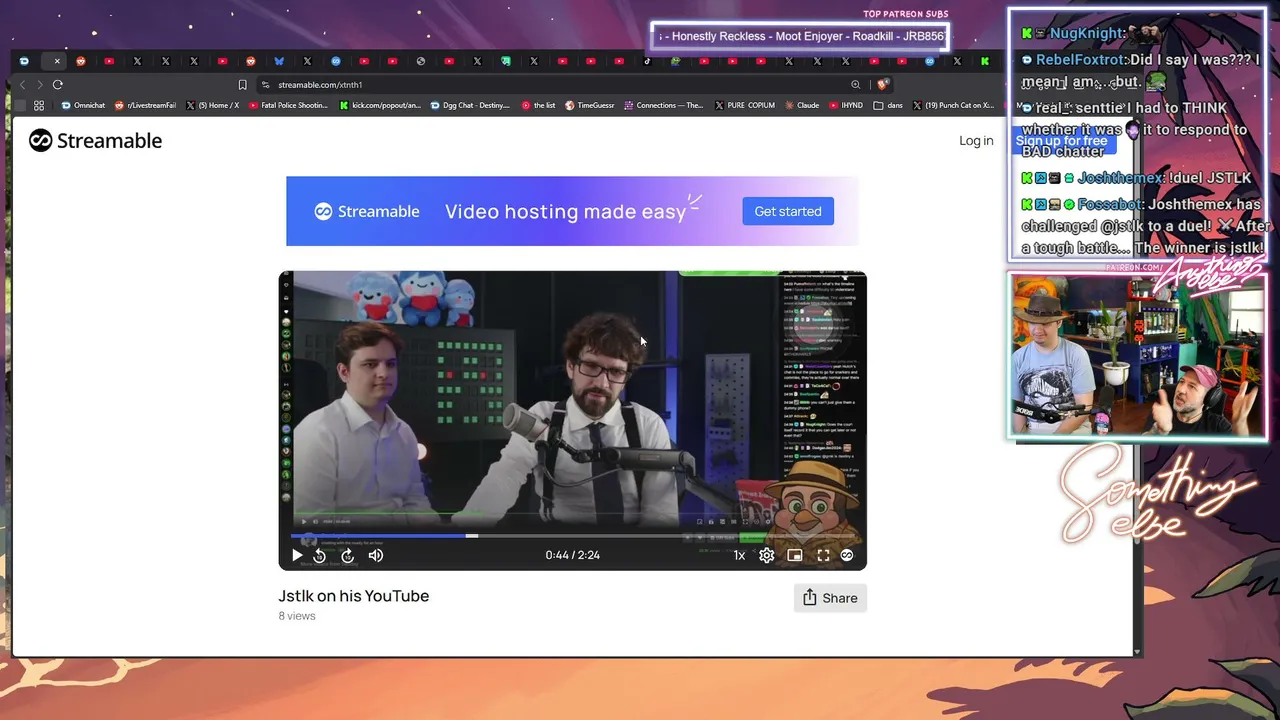Screen dimensions: 1280x720
Task: Switch to the green Kick tab
Action: (985, 61)
